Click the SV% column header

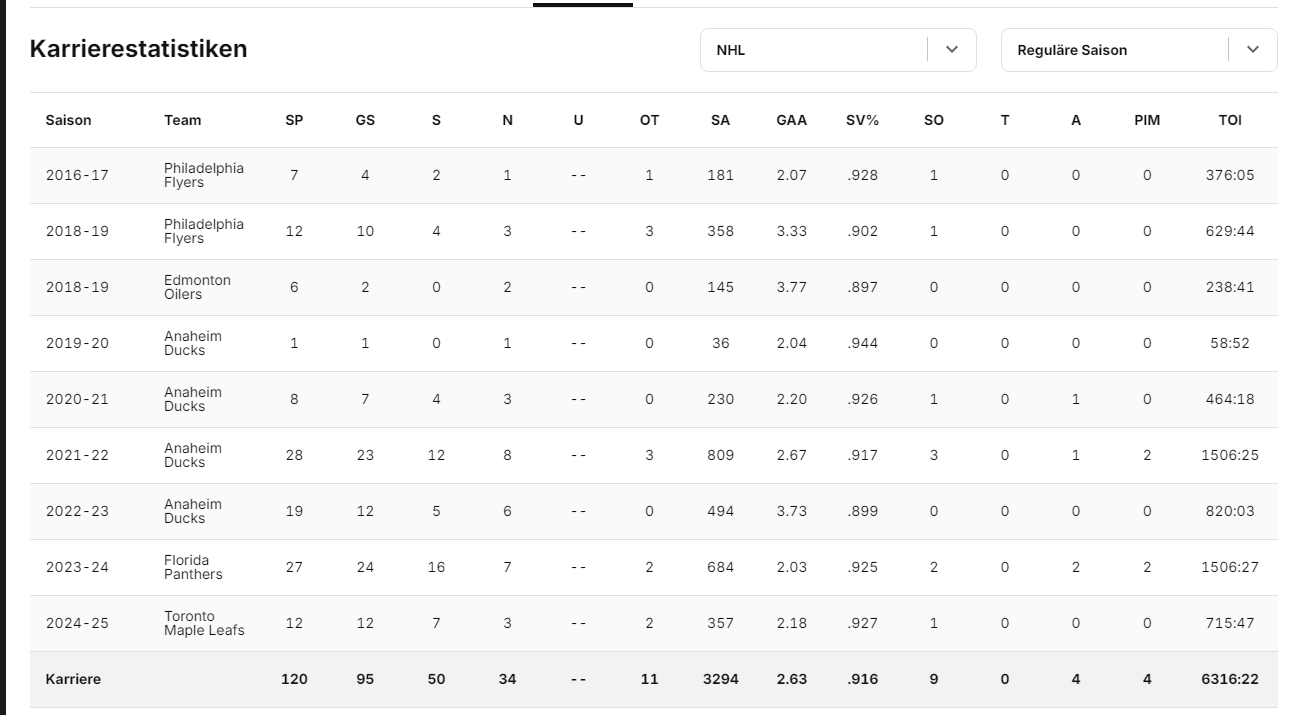(x=862, y=120)
